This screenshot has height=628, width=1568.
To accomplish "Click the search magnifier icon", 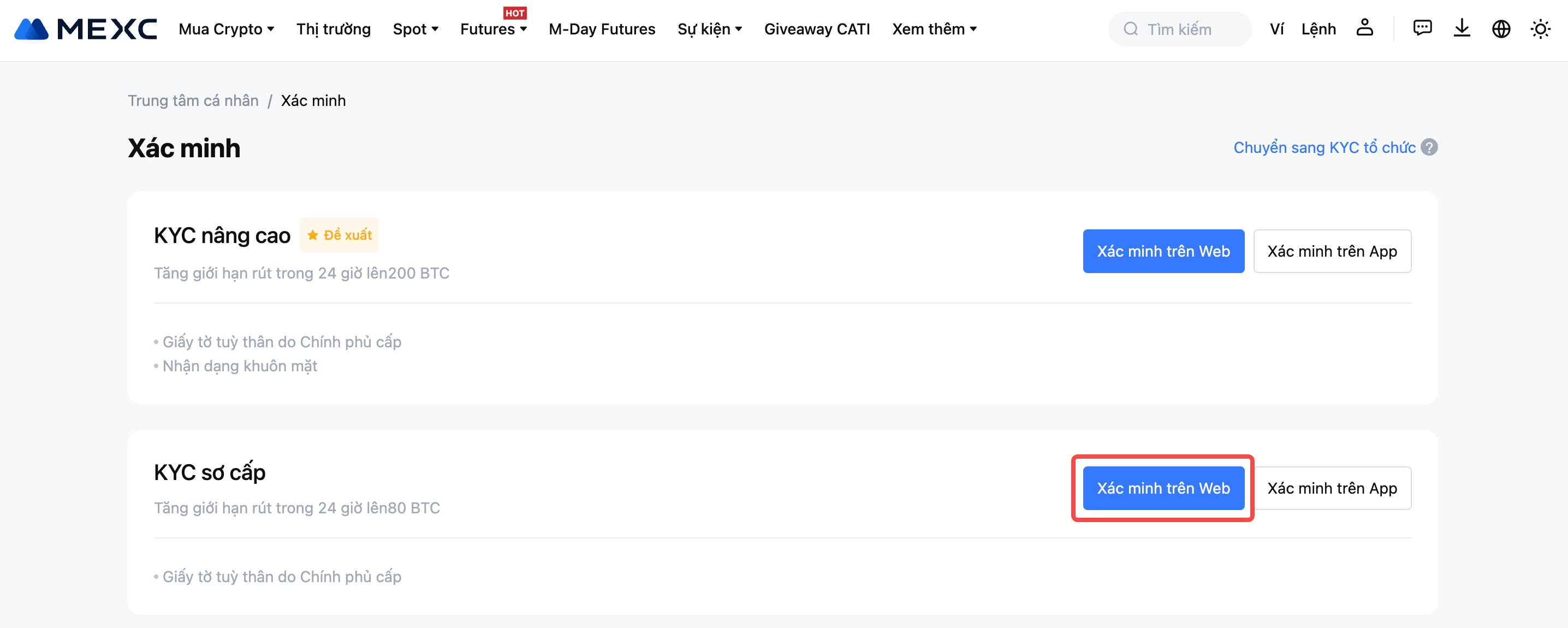I will tap(1131, 28).
